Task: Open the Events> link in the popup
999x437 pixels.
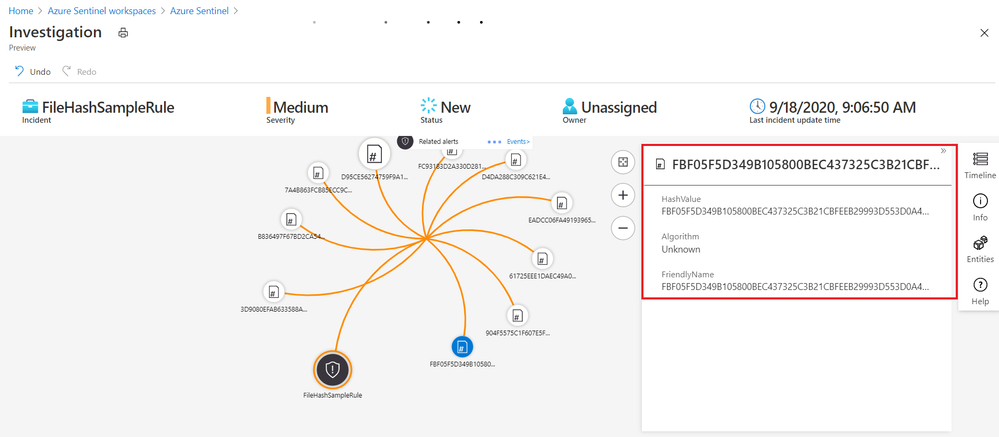Action: point(518,141)
